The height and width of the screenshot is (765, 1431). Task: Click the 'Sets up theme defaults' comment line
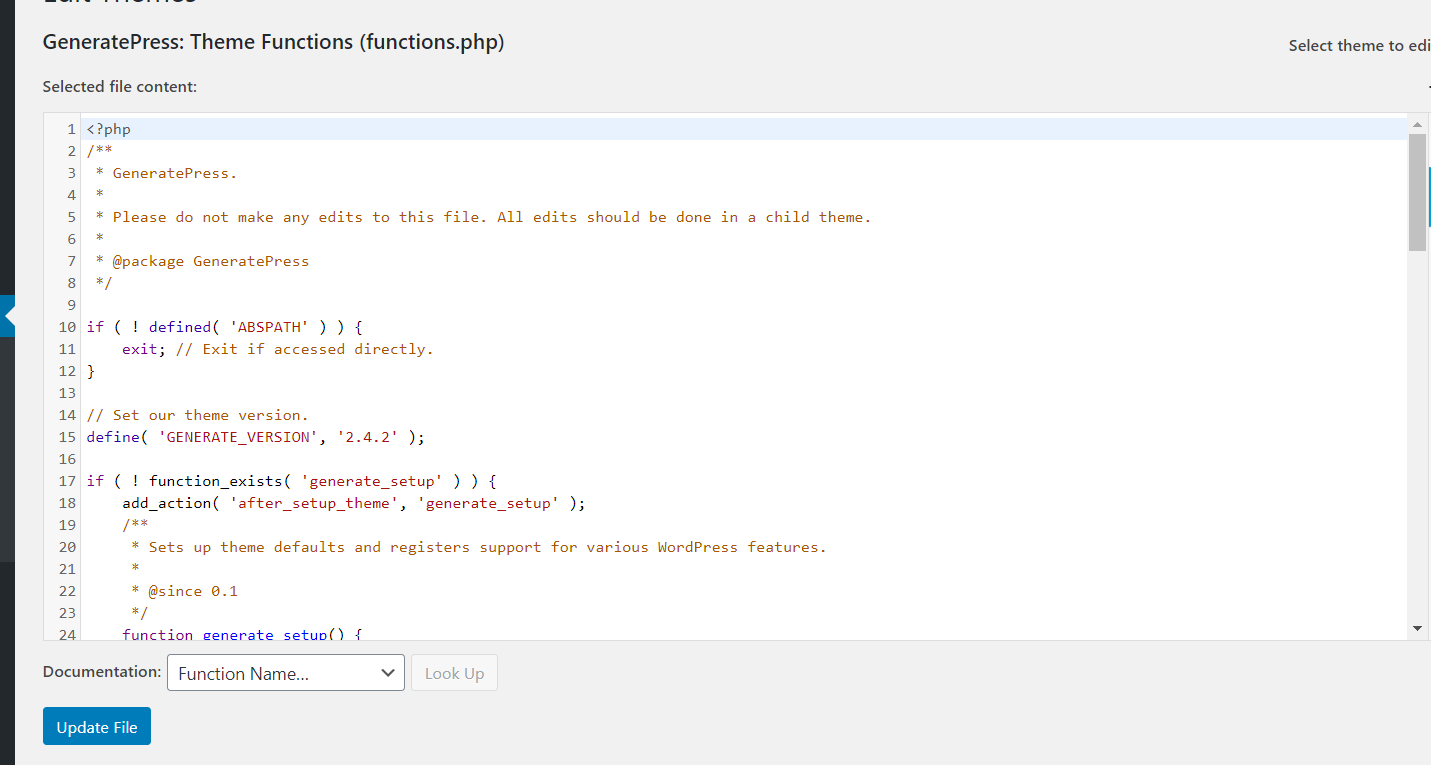[479, 547]
